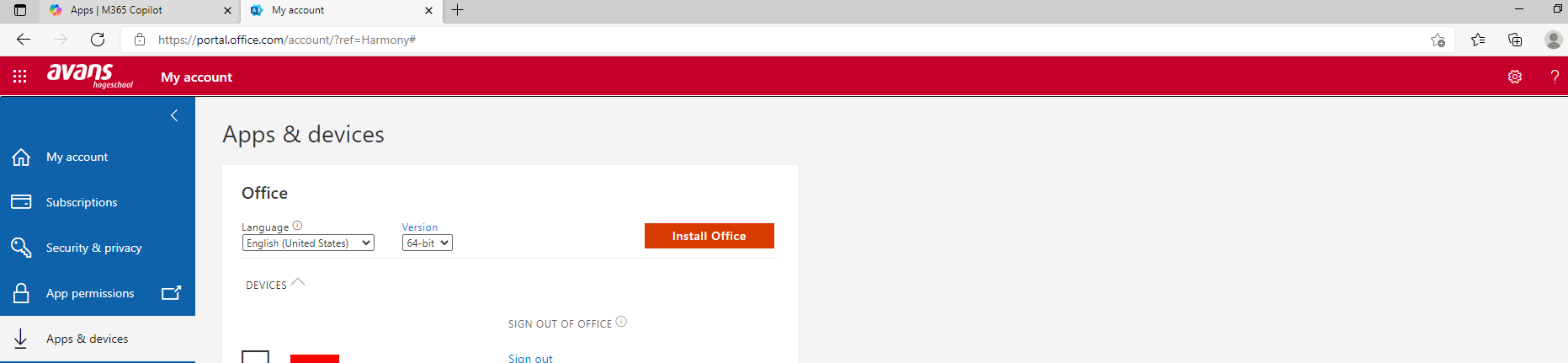Image resolution: width=1568 pixels, height=363 pixels.
Task: Open the settings gear in header
Action: point(1514,77)
